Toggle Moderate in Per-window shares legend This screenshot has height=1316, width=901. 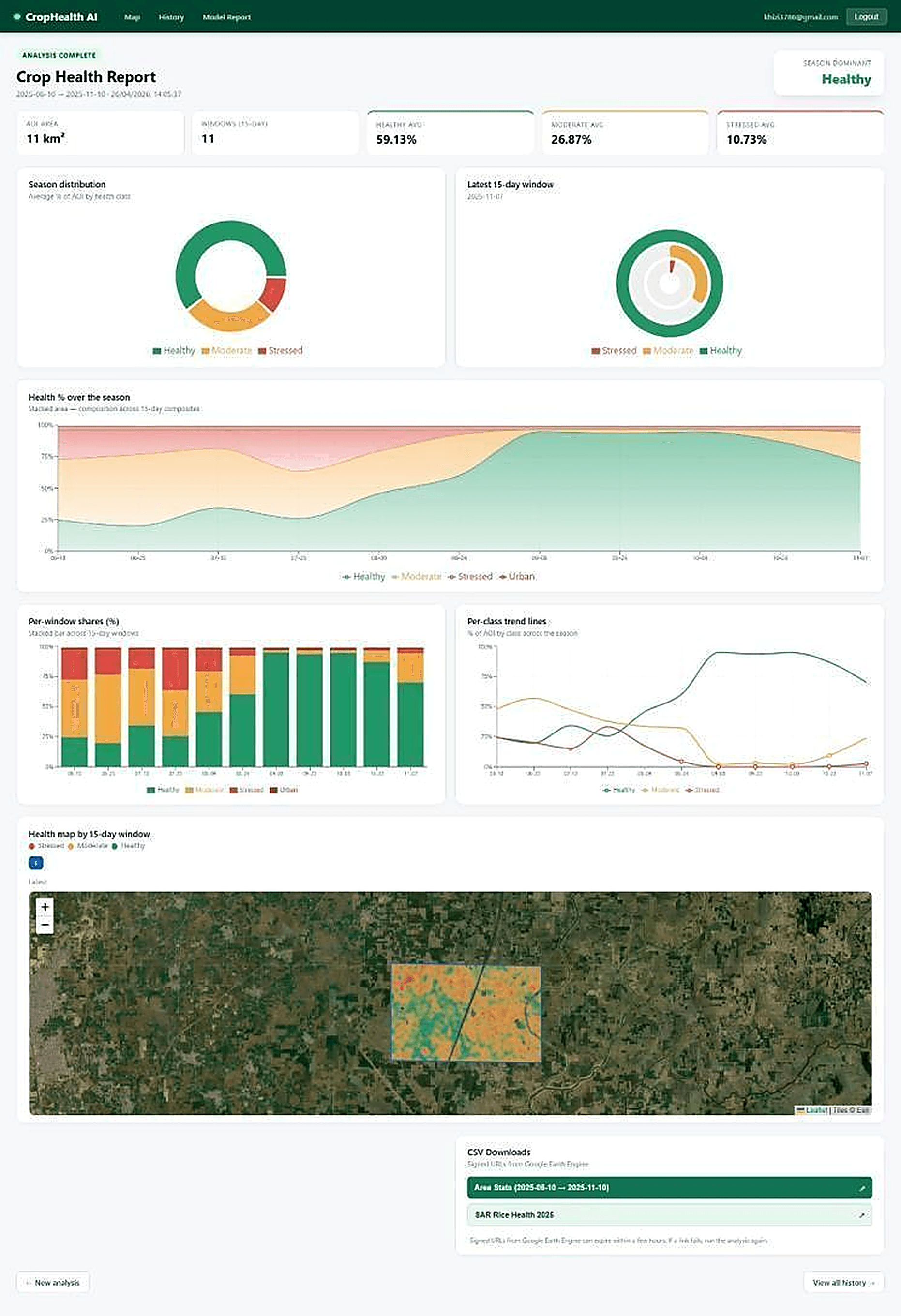204,790
